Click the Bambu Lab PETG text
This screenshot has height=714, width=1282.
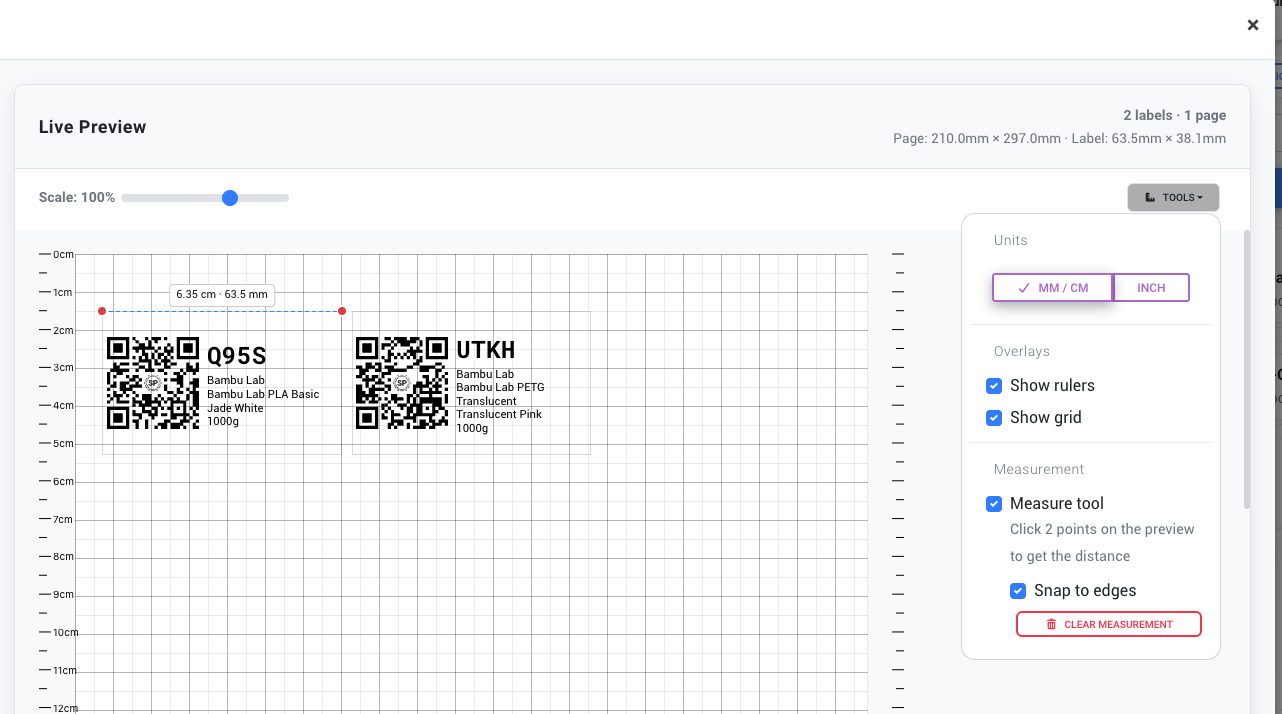pyautogui.click(x=500, y=387)
